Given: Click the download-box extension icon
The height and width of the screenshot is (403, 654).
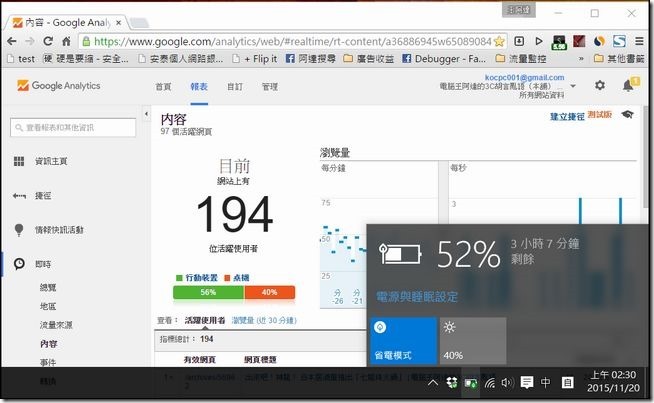Looking at the screenshot, I should (519, 41).
